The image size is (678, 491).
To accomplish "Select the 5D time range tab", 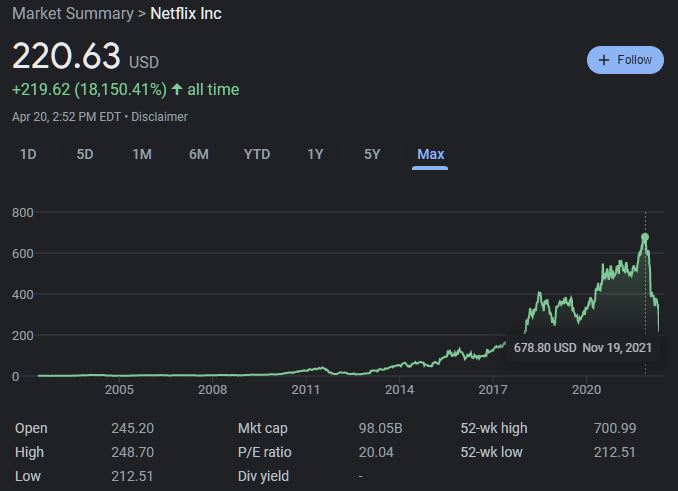I will [x=85, y=154].
